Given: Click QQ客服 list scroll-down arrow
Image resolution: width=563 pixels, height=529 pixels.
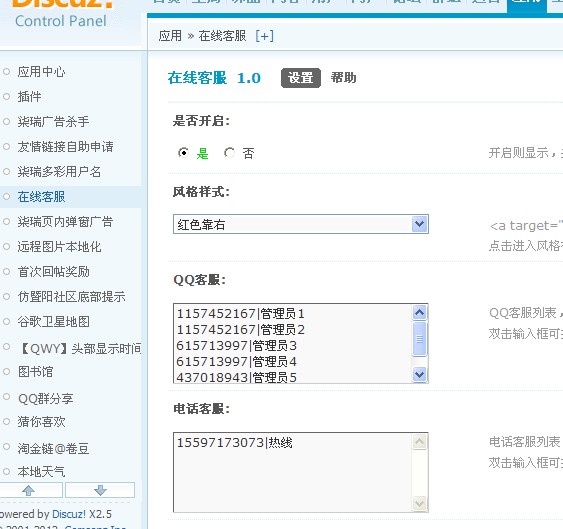Looking at the screenshot, I should pyautogui.click(x=419, y=375).
